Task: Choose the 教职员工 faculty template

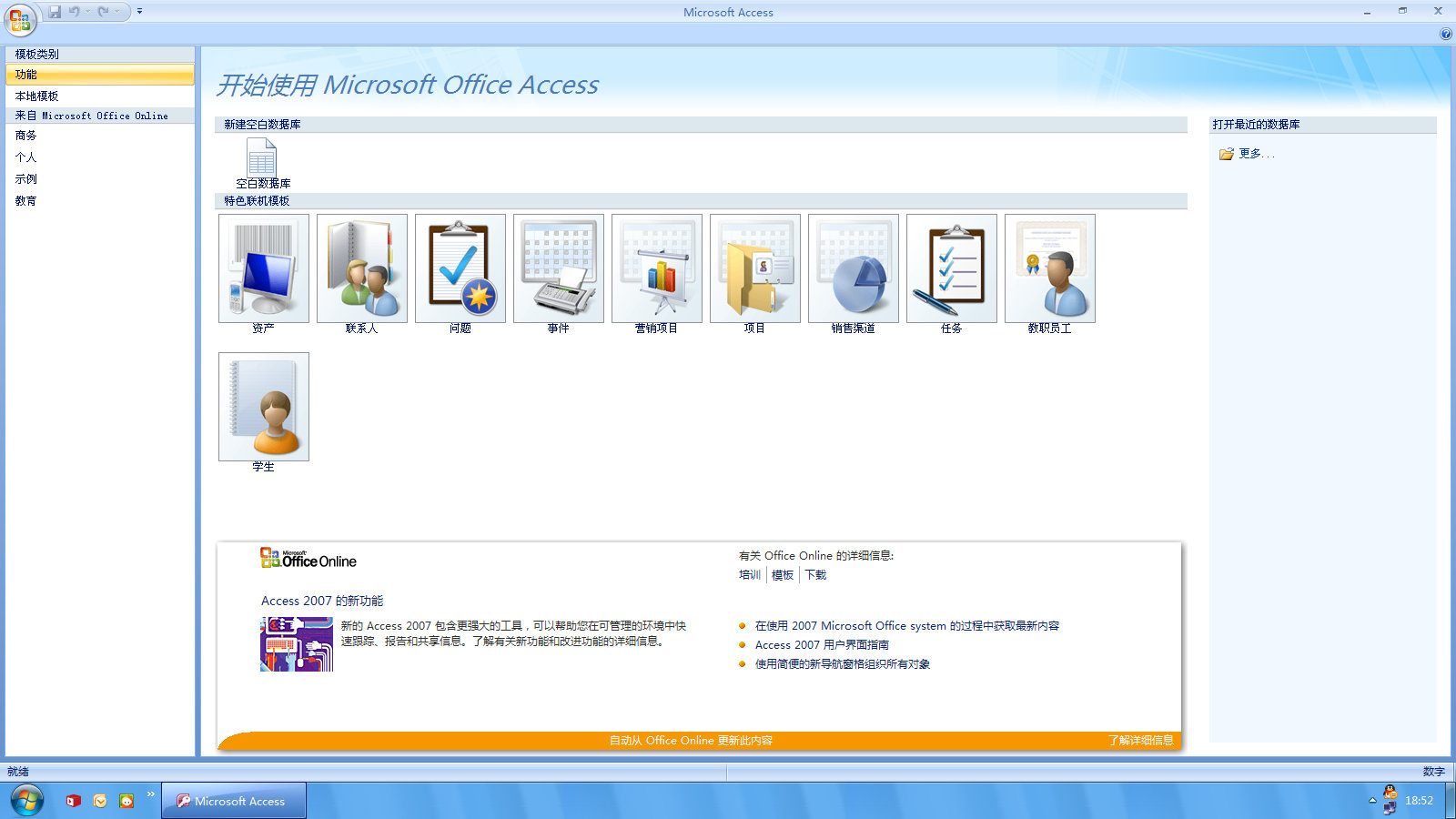Action: point(1050,274)
